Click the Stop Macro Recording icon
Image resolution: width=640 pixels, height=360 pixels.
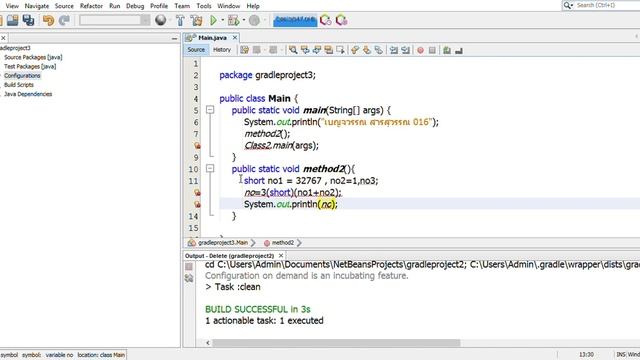432,50
